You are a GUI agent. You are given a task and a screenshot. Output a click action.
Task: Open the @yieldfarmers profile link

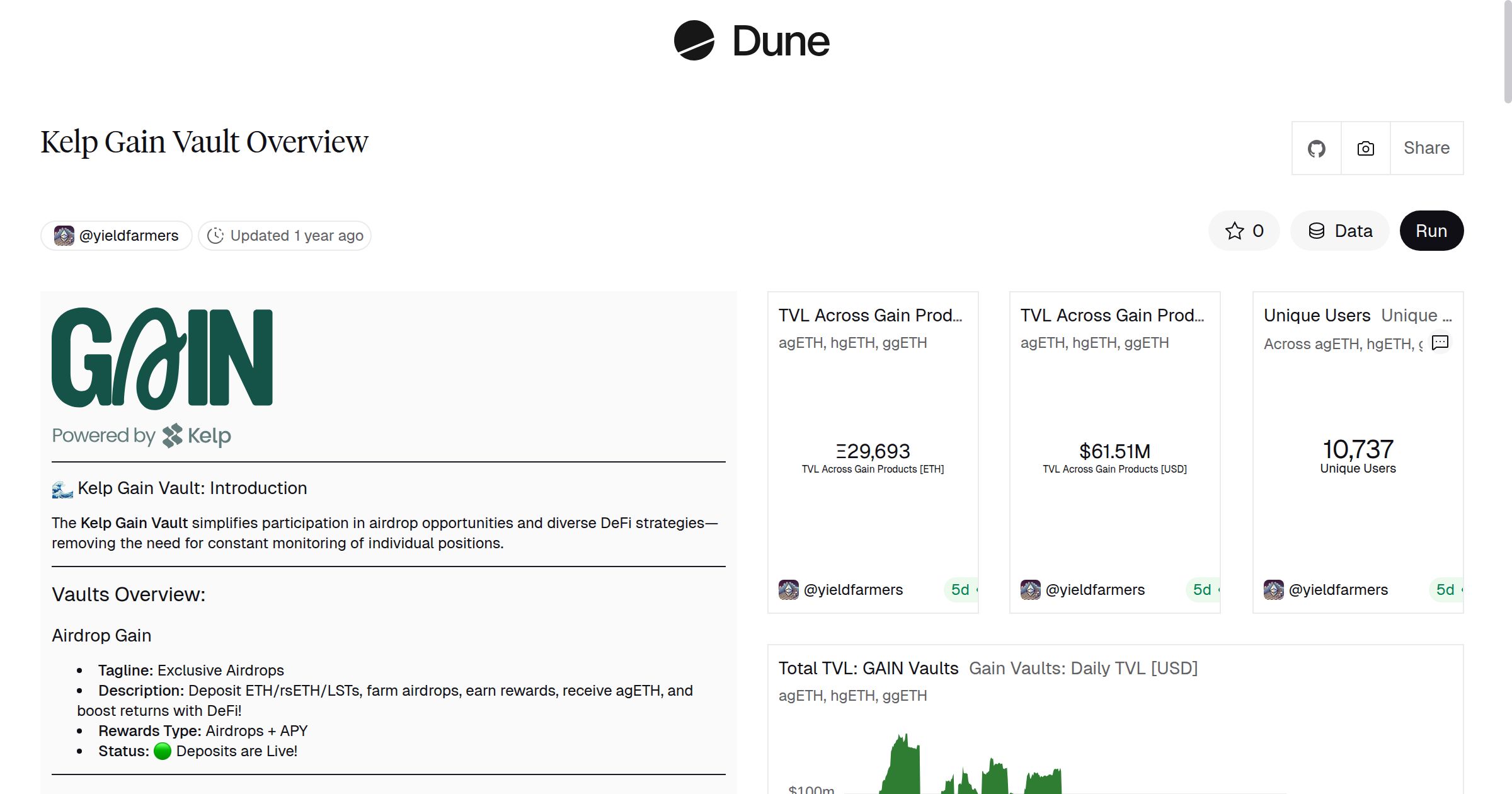(x=129, y=235)
